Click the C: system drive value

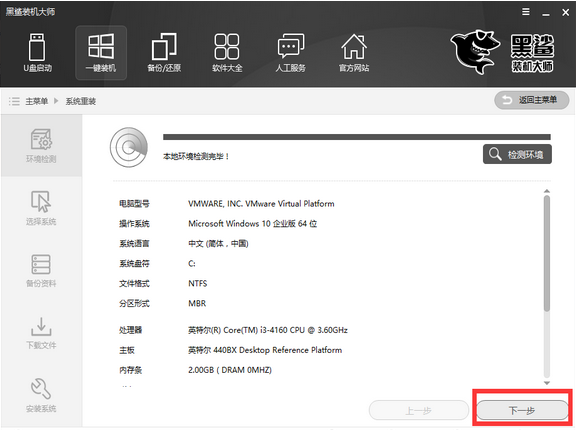coord(192,264)
